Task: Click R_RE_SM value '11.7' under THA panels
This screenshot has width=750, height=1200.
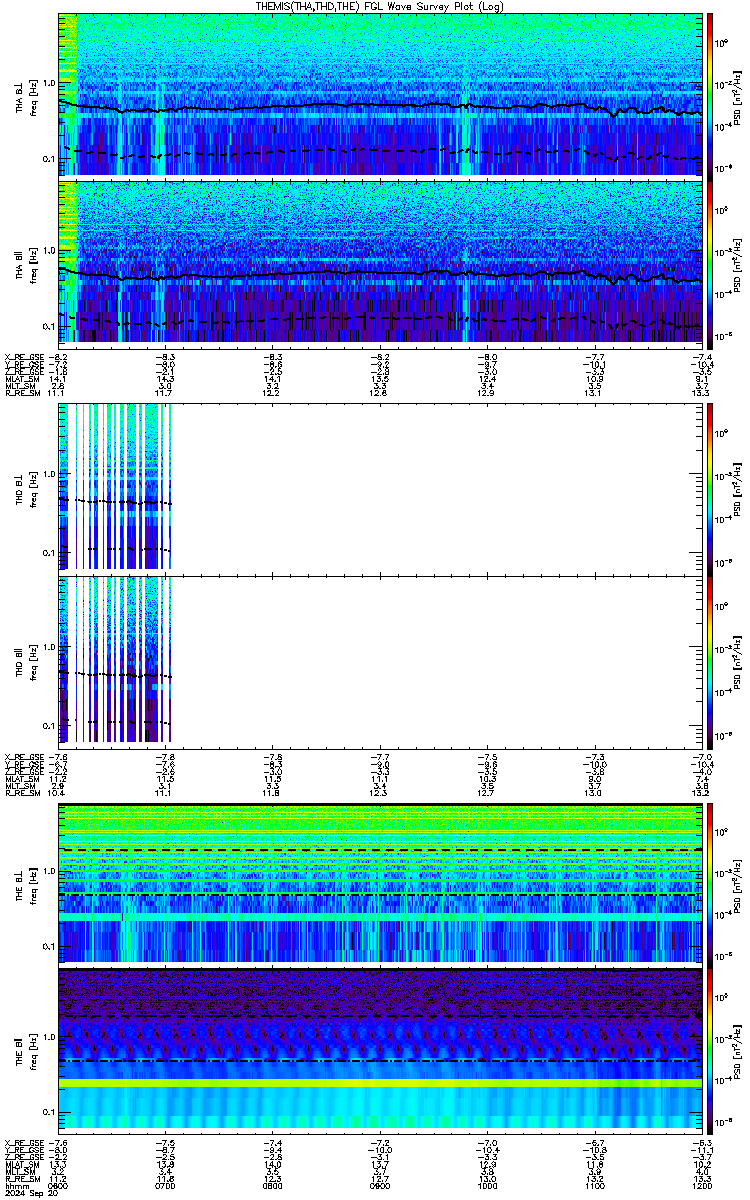Action: (x=166, y=392)
